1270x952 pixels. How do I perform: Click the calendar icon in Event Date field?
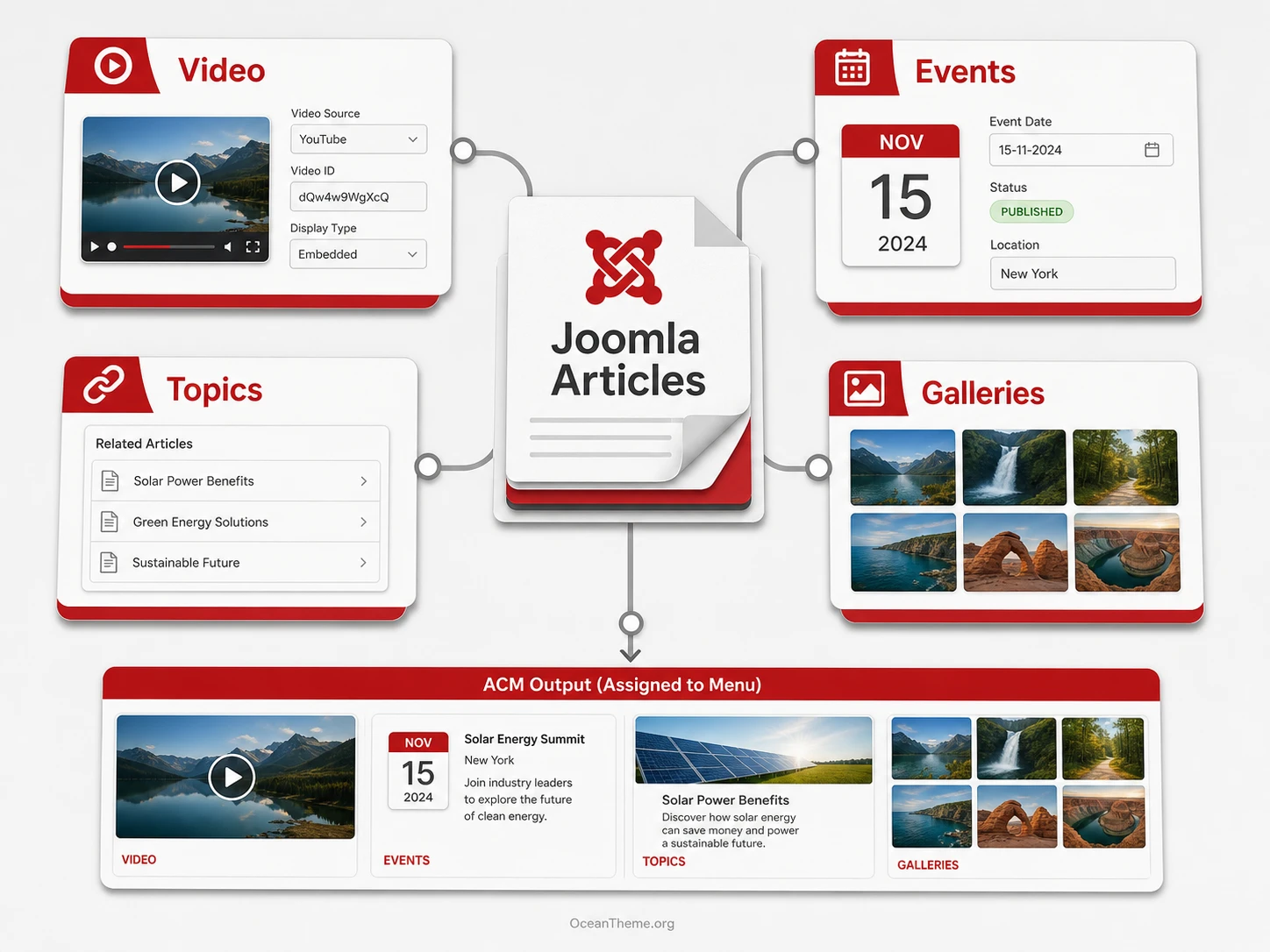(x=1152, y=150)
